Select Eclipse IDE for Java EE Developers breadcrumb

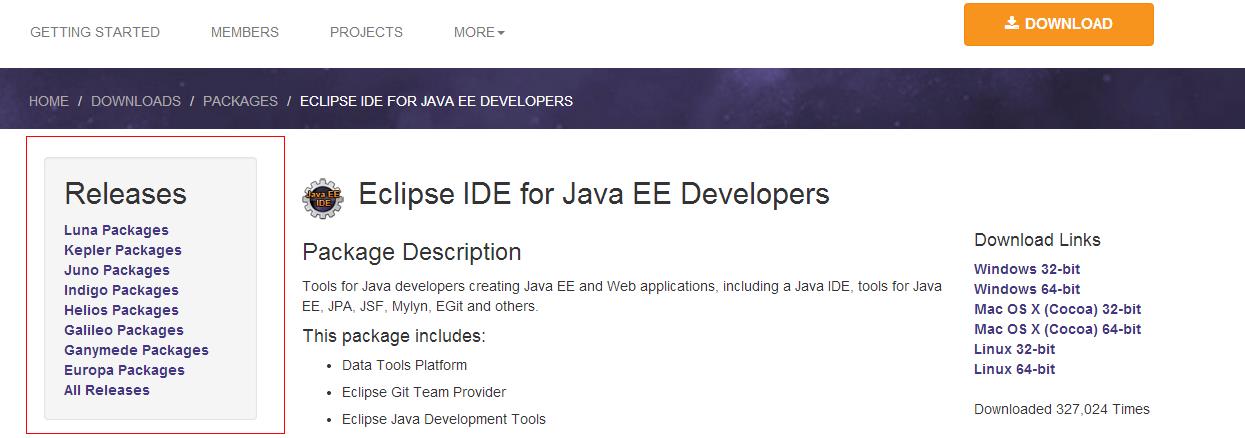[436, 101]
